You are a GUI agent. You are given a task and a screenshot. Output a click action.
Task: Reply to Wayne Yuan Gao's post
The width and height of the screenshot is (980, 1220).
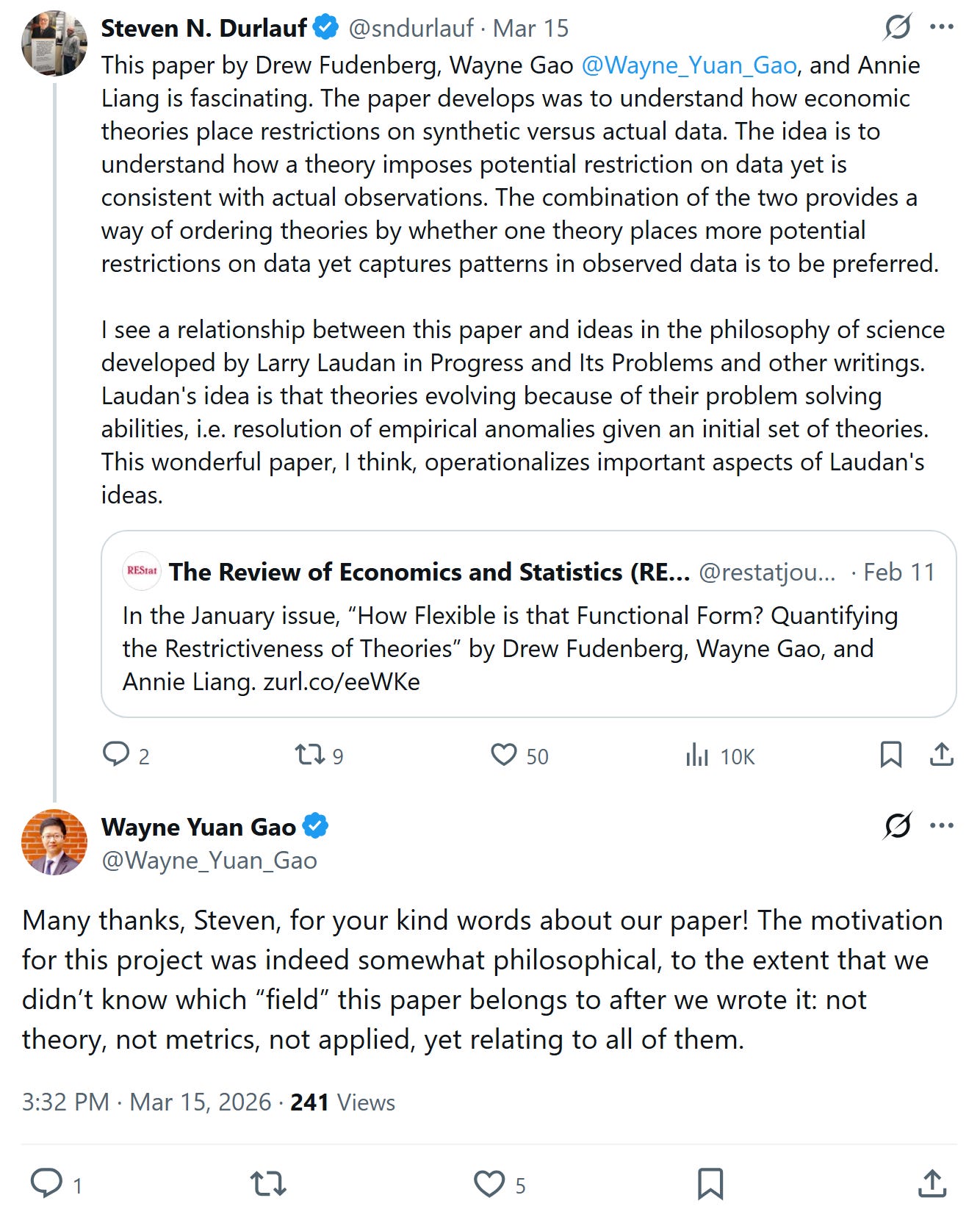[x=46, y=1183]
